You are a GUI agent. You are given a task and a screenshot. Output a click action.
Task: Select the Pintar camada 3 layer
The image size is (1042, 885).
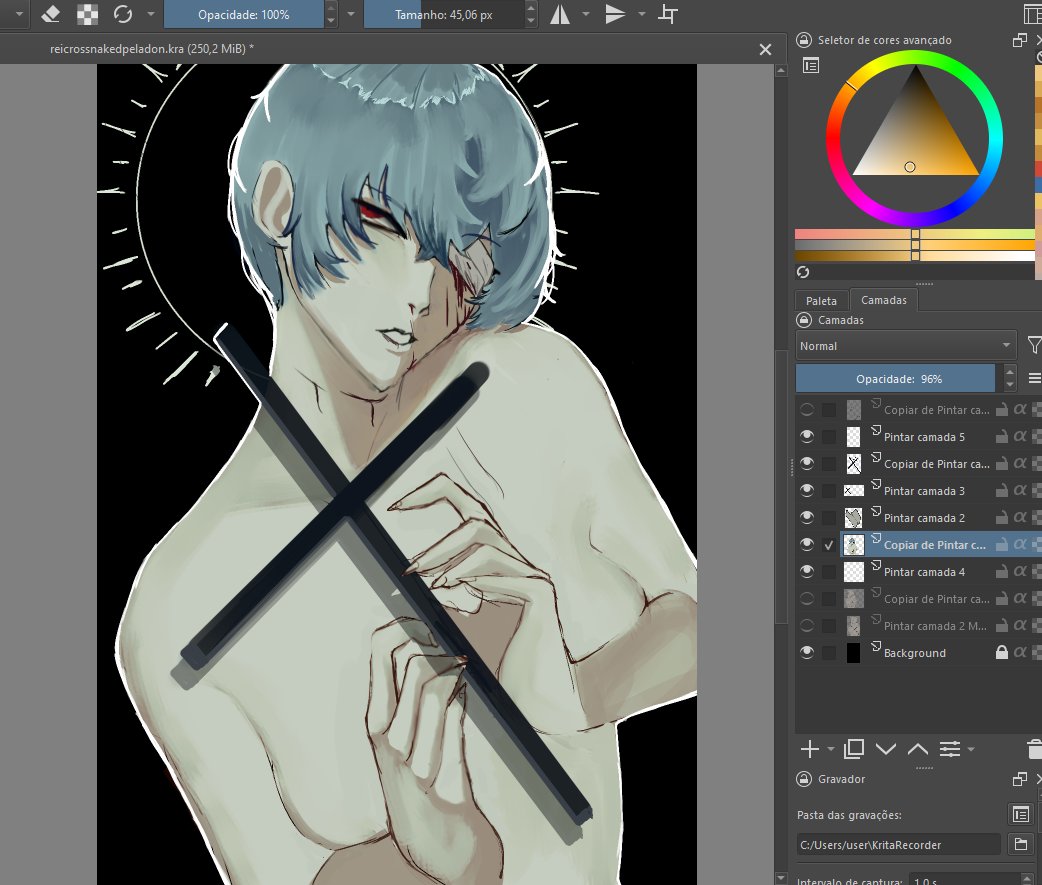click(924, 491)
